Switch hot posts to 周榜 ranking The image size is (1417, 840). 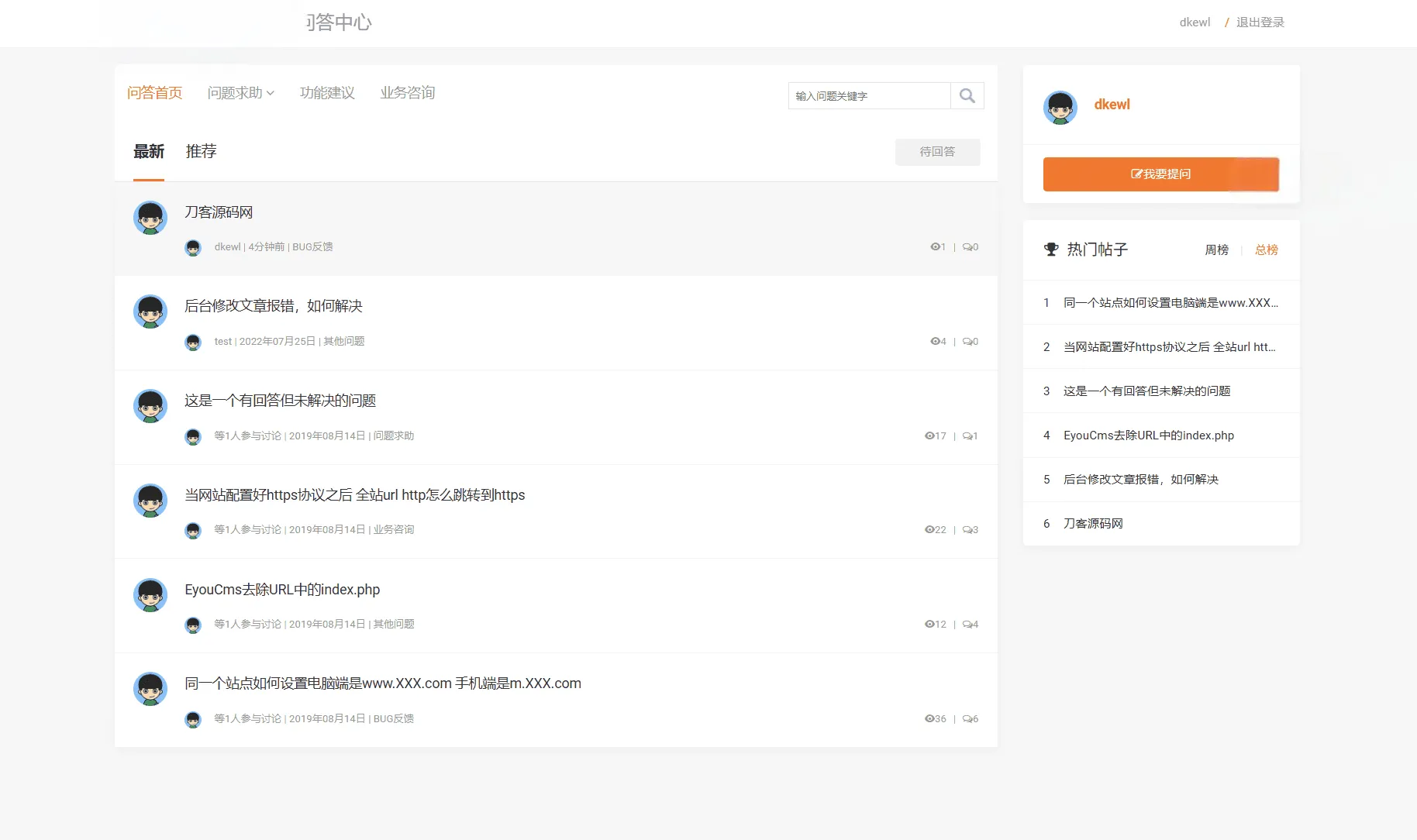[1217, 250]
